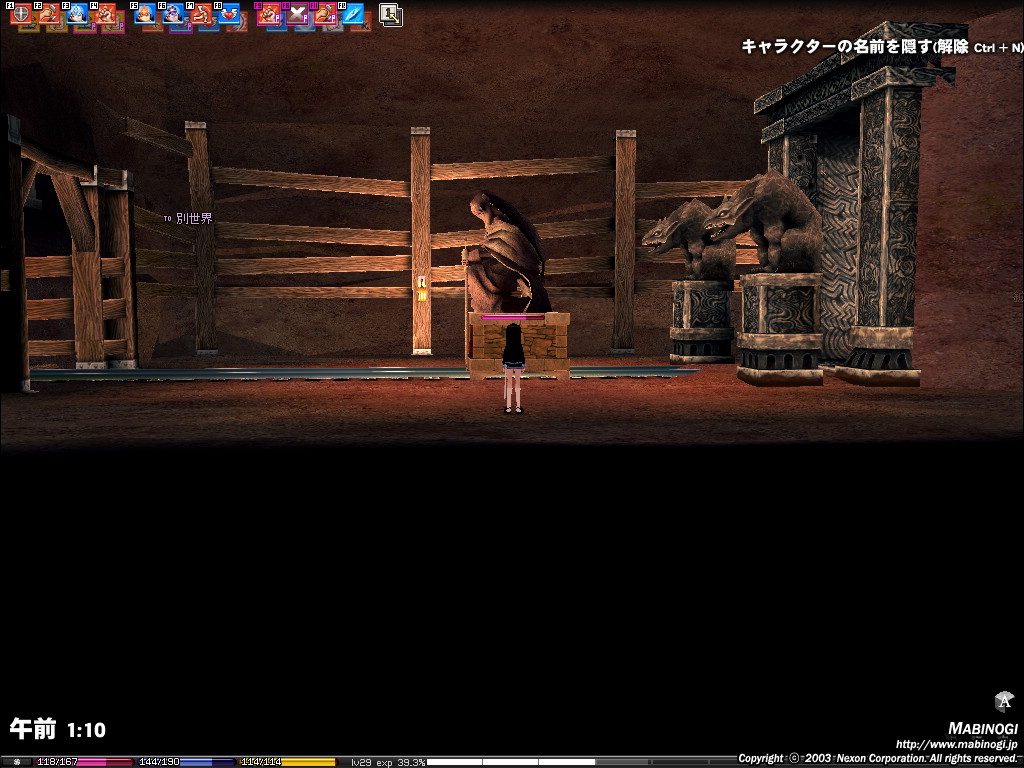
Task: Click the '午前 1:10' game clock
Action: [57, 729]
